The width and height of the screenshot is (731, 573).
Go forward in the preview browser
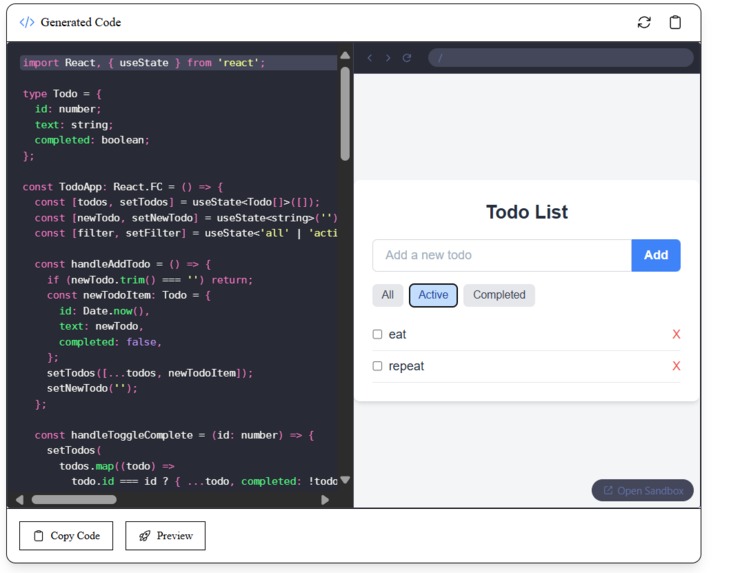[388, 58]
